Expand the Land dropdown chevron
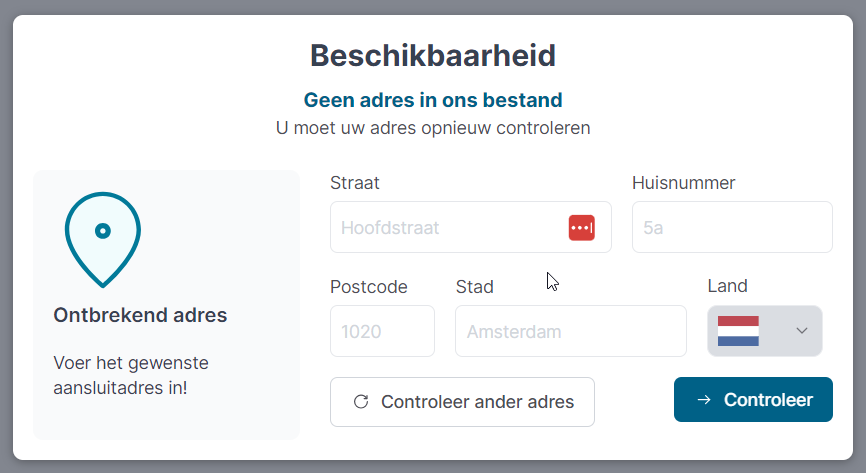The image size is (866, 473). coord(801,331)
